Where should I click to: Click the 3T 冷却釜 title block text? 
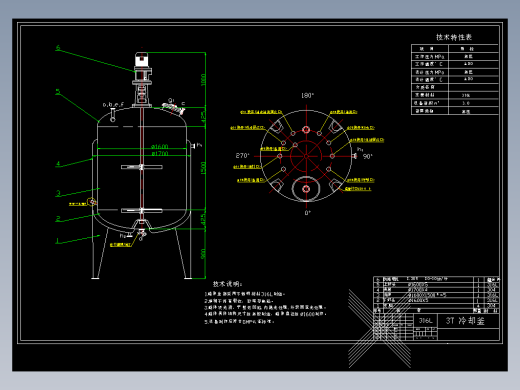tap(465, 321)
